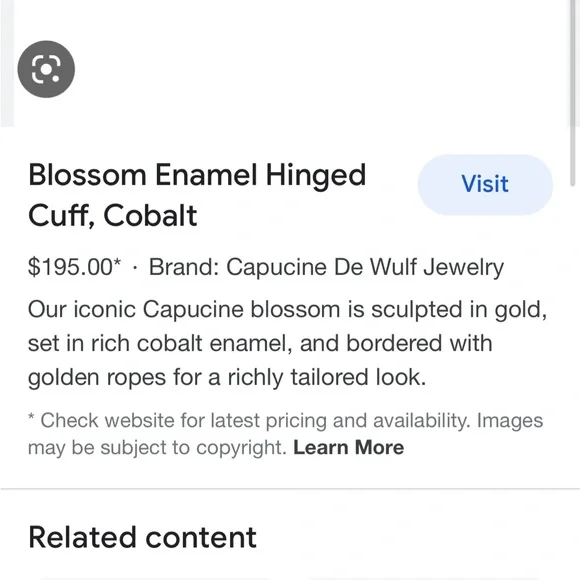Click the Visit button
Image resolution: width=580 pixels, height=580 pixels.
coord(485,184)
